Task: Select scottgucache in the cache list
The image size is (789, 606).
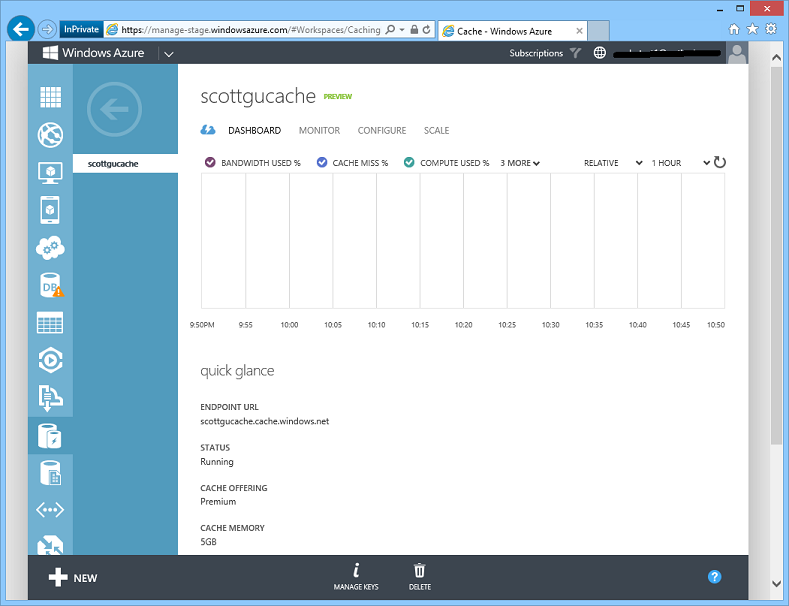Action: (x=125, y=164)
